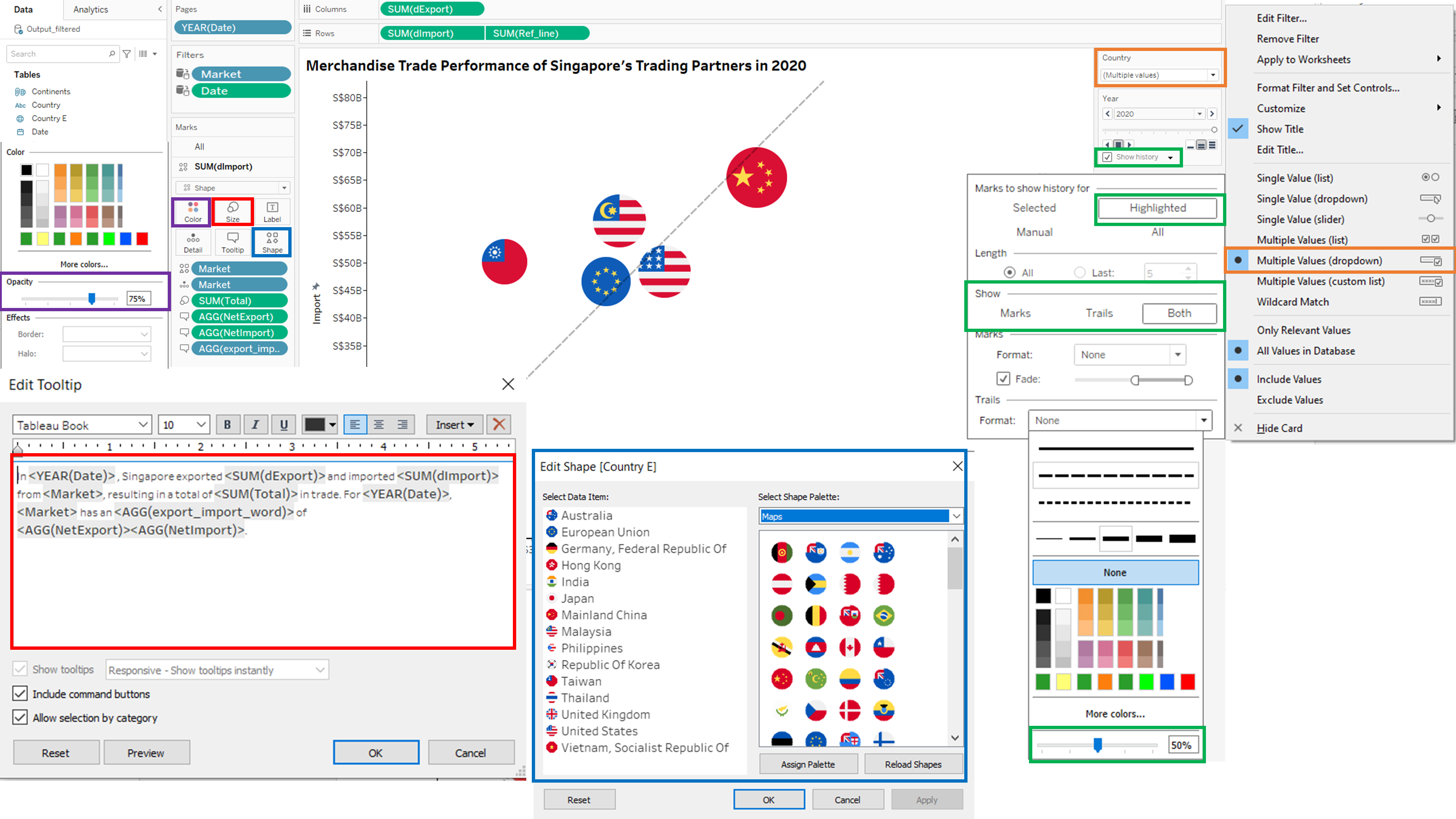The width and height of the screenshot is (1456, 819).
Task: Click More colors... in Color panel
Action: (84, 264)
